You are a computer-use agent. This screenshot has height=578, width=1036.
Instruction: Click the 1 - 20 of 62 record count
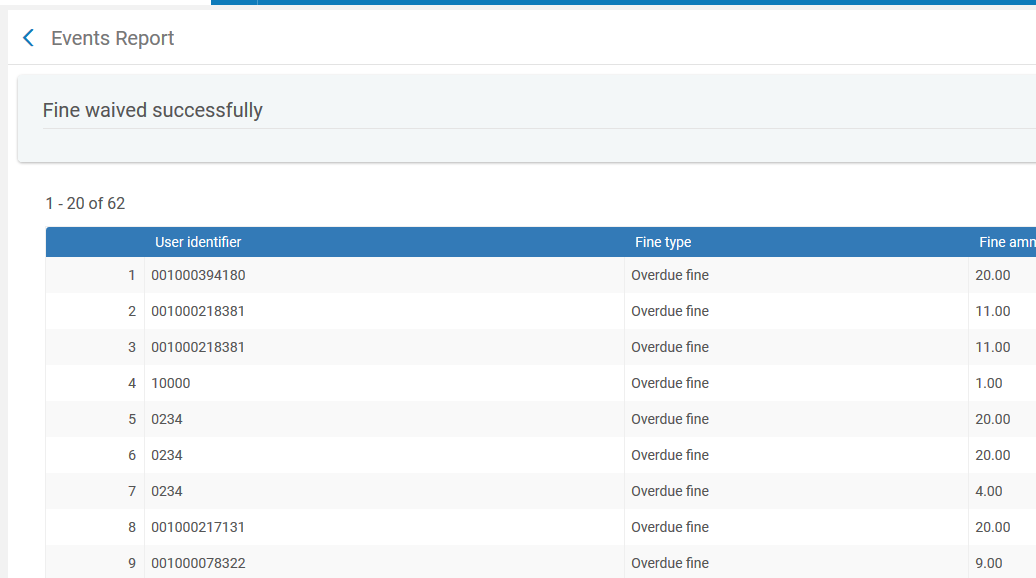coord(85,203)
